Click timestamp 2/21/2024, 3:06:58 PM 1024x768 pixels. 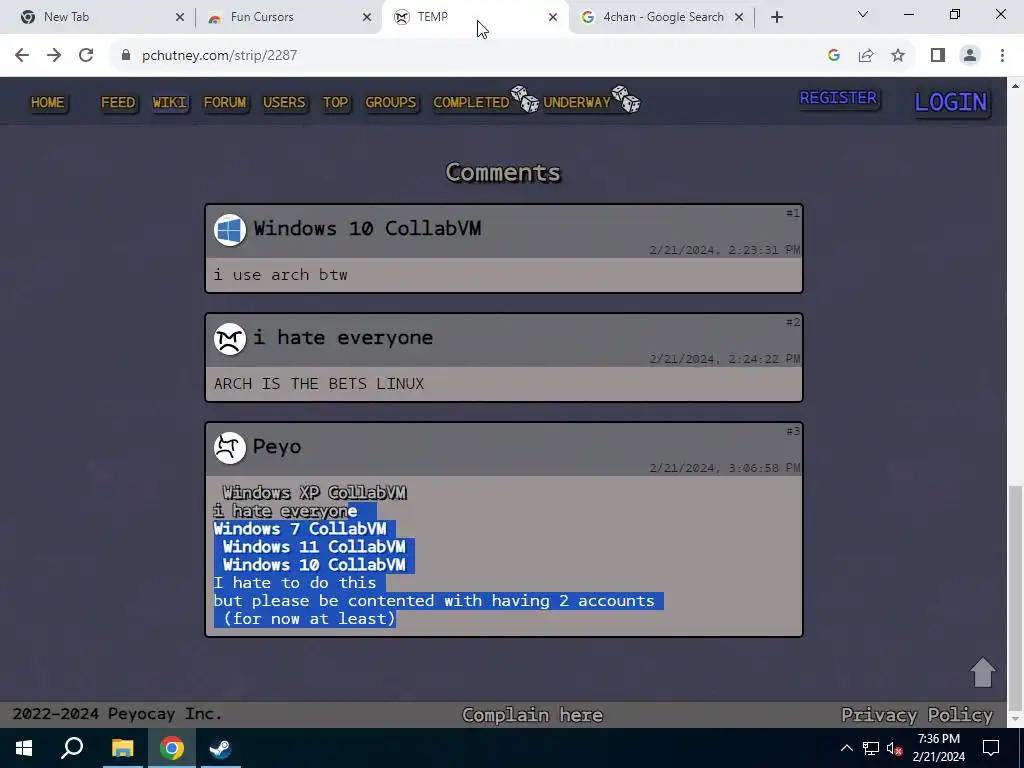pyautogui.click(x=724, y=468)
